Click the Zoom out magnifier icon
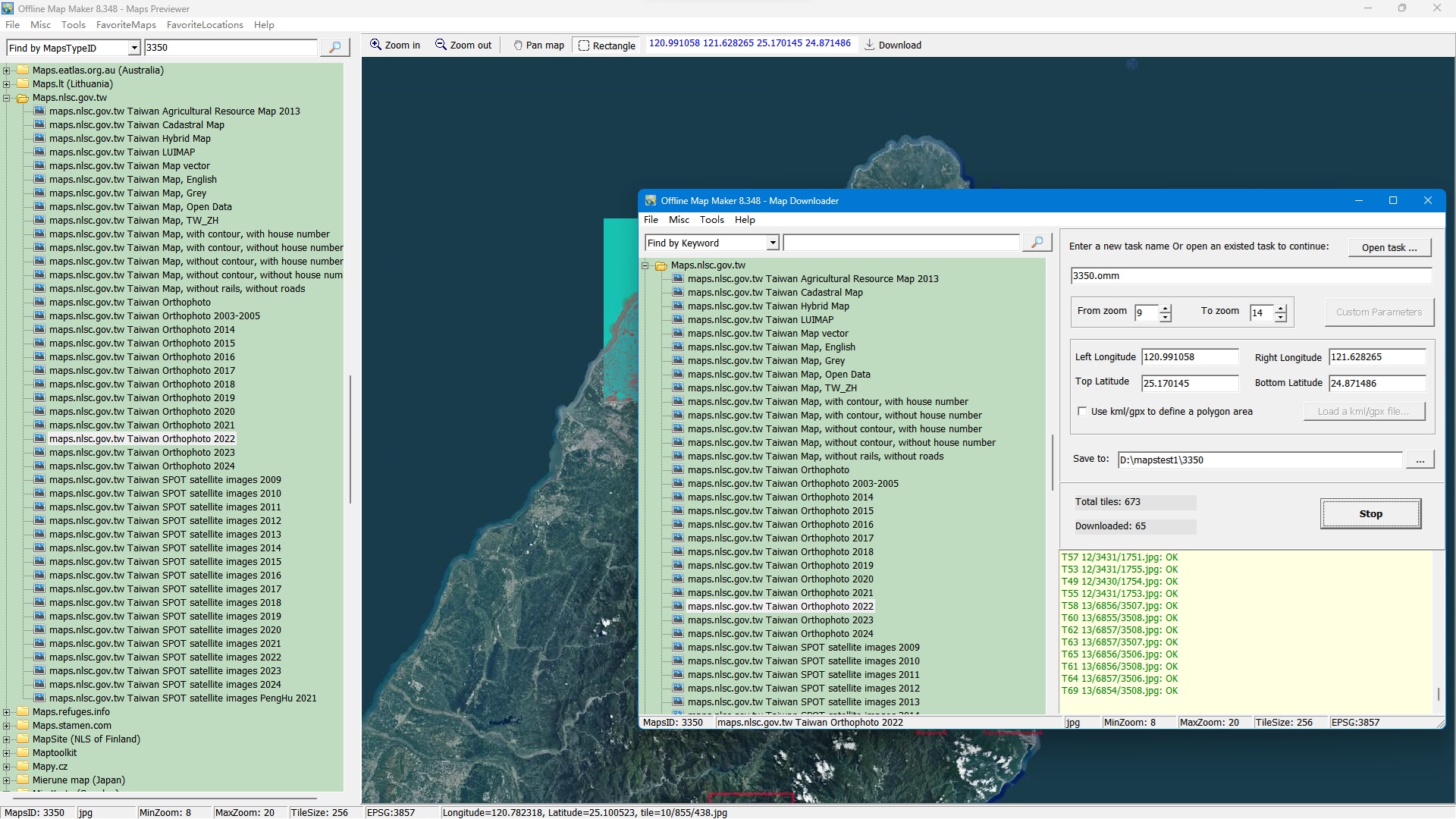Viewport: 1456px width, 819px height. (441, 45)
